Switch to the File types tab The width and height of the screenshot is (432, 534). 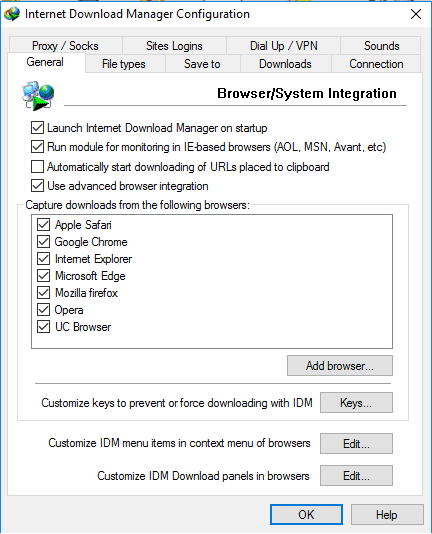(124, 64)
